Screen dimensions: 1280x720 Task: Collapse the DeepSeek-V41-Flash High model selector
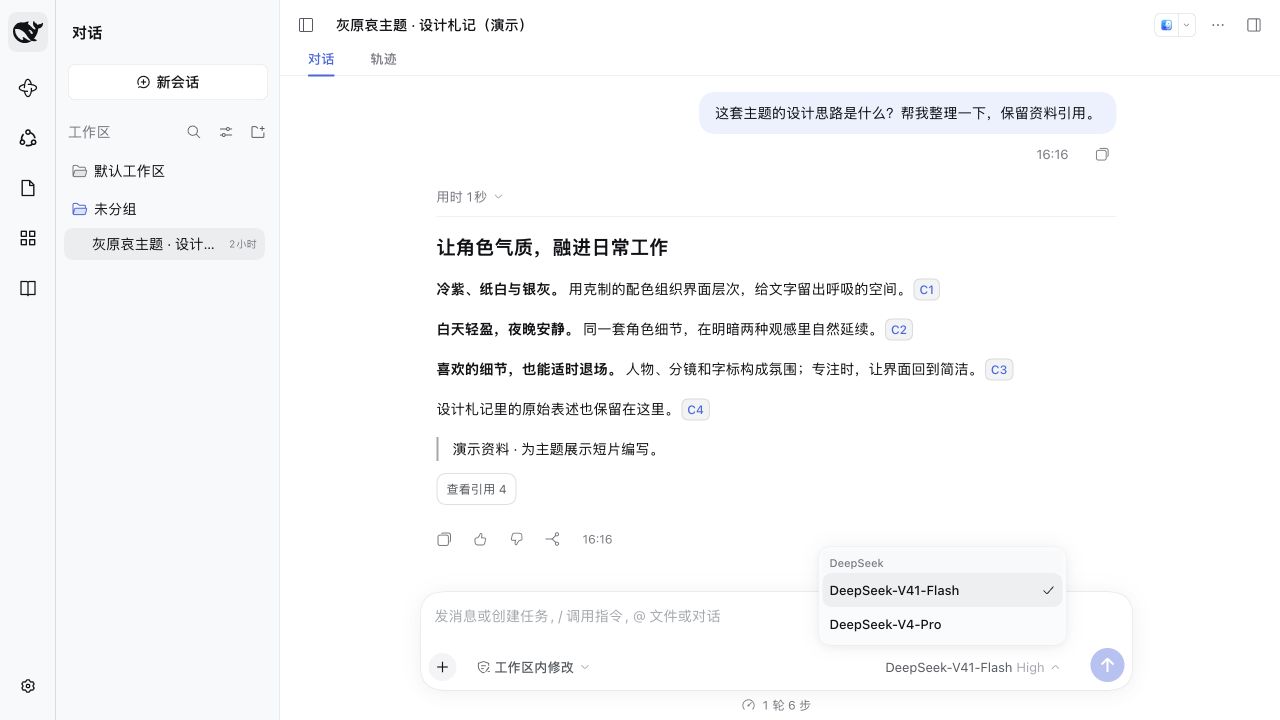(972, 667)
